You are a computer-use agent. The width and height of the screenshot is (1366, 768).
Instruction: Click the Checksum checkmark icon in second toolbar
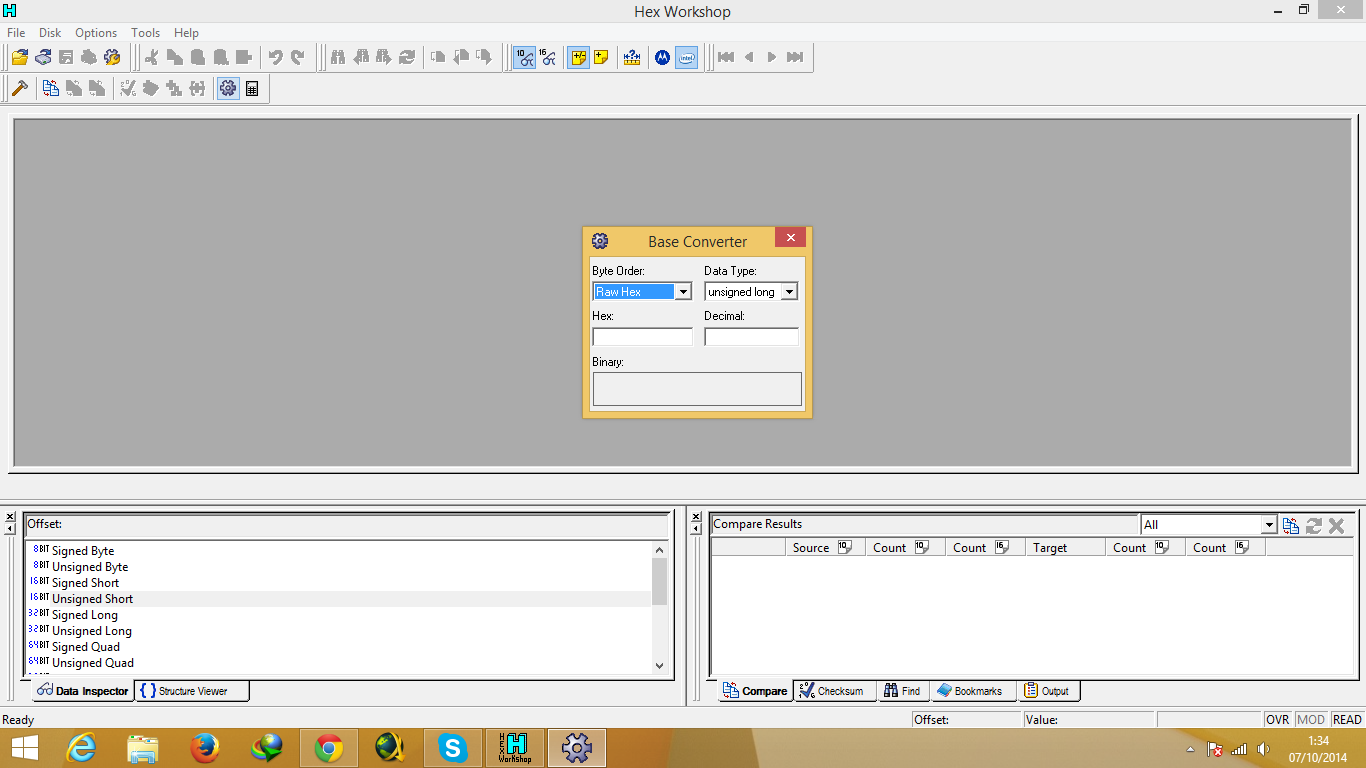(x=128, y=88)
